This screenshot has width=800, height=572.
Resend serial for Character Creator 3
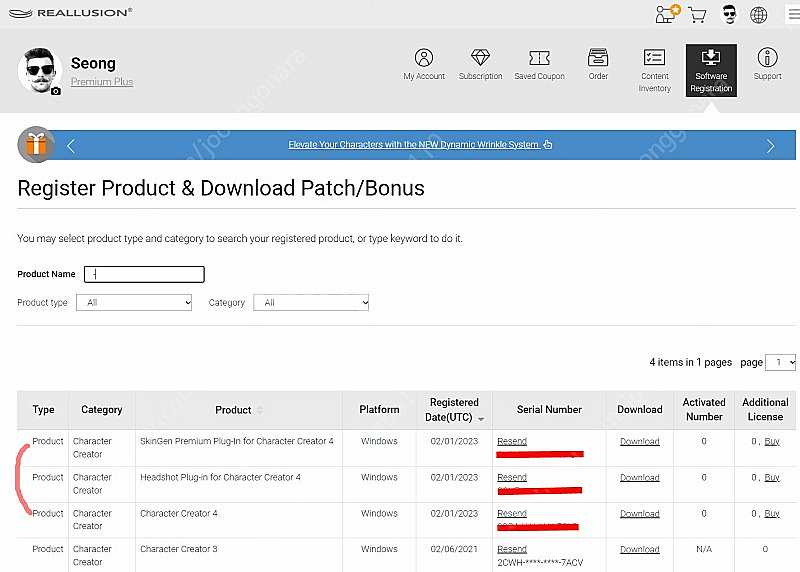pyautogui.click(x=512, y=549)
